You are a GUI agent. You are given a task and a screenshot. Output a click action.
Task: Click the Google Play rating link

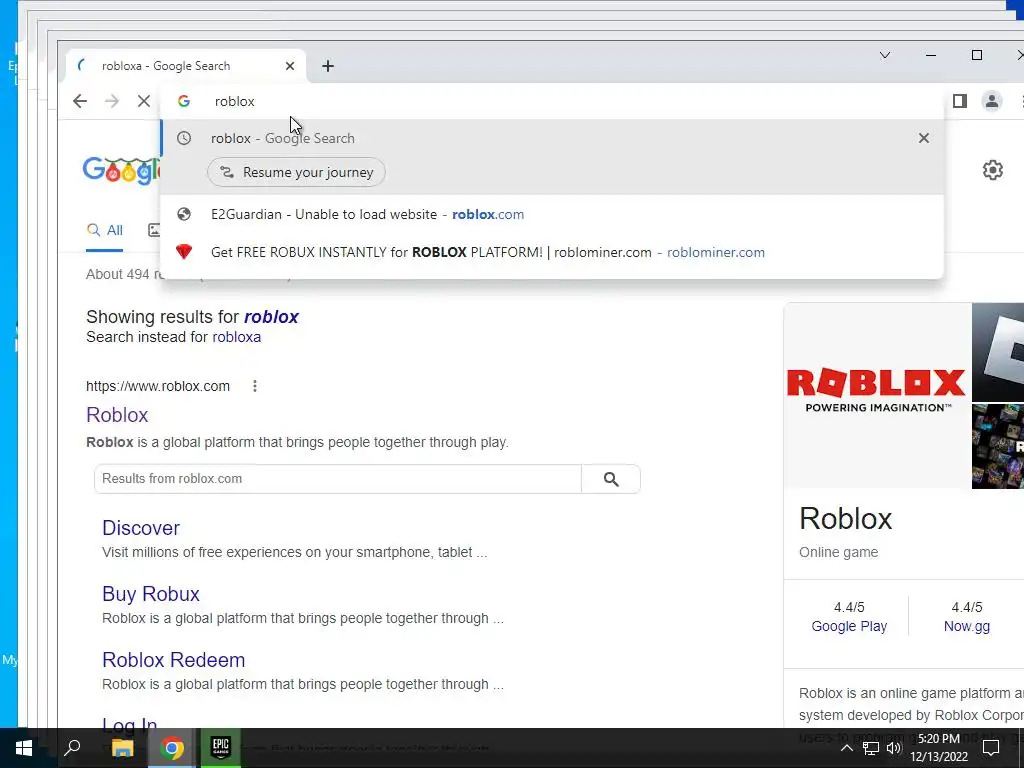click(849, 626)
